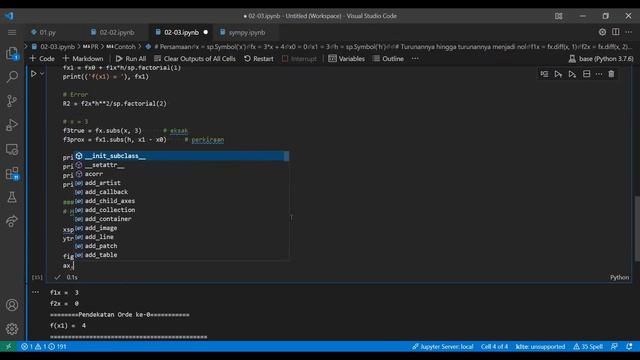Image resolution: width=640 pixels, height=360 pixels.
Task: Open the notebook Outline
Action: (x=388, y=59)
